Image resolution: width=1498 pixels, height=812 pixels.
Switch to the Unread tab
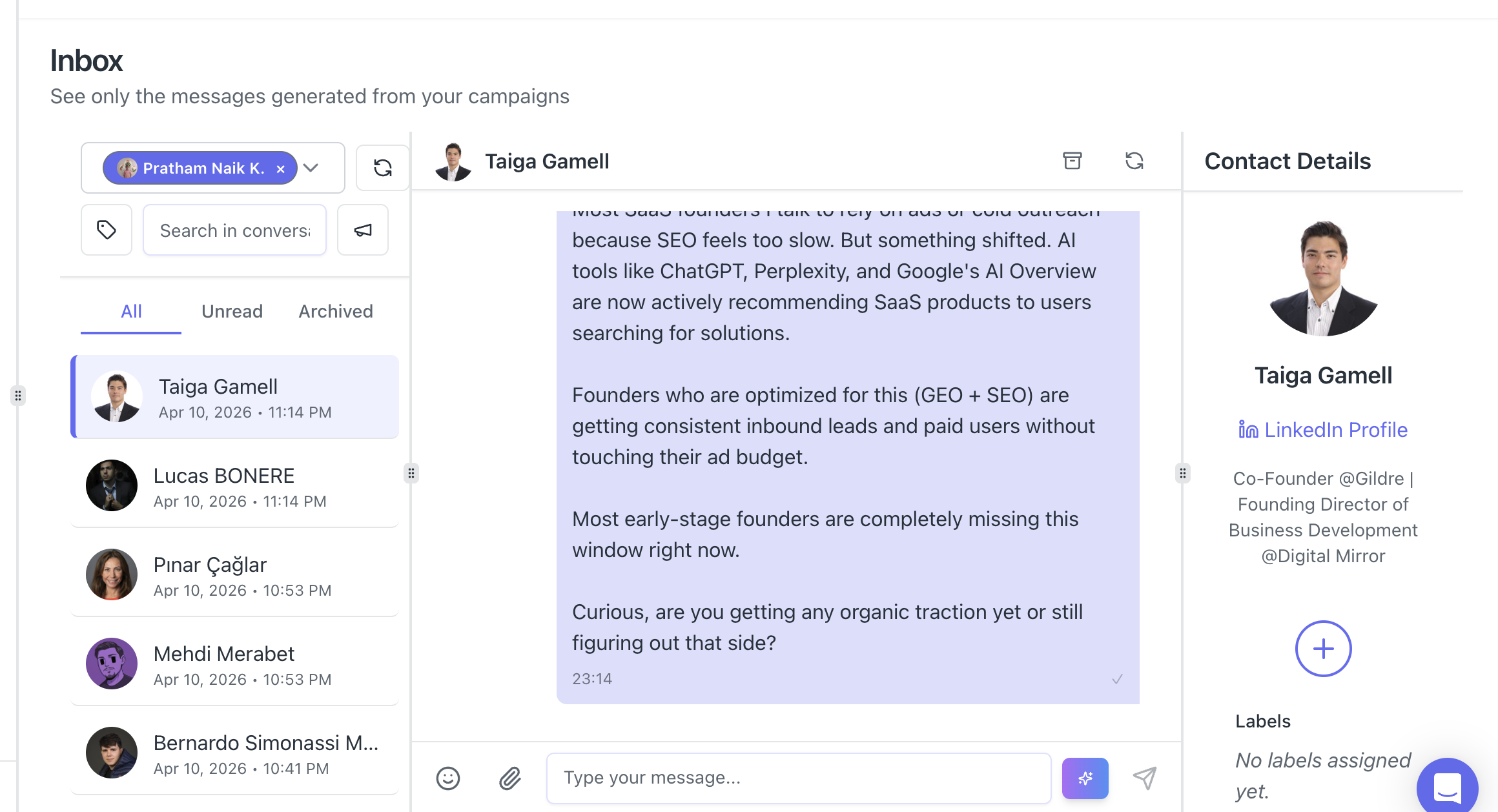click(x=232, y=311)
